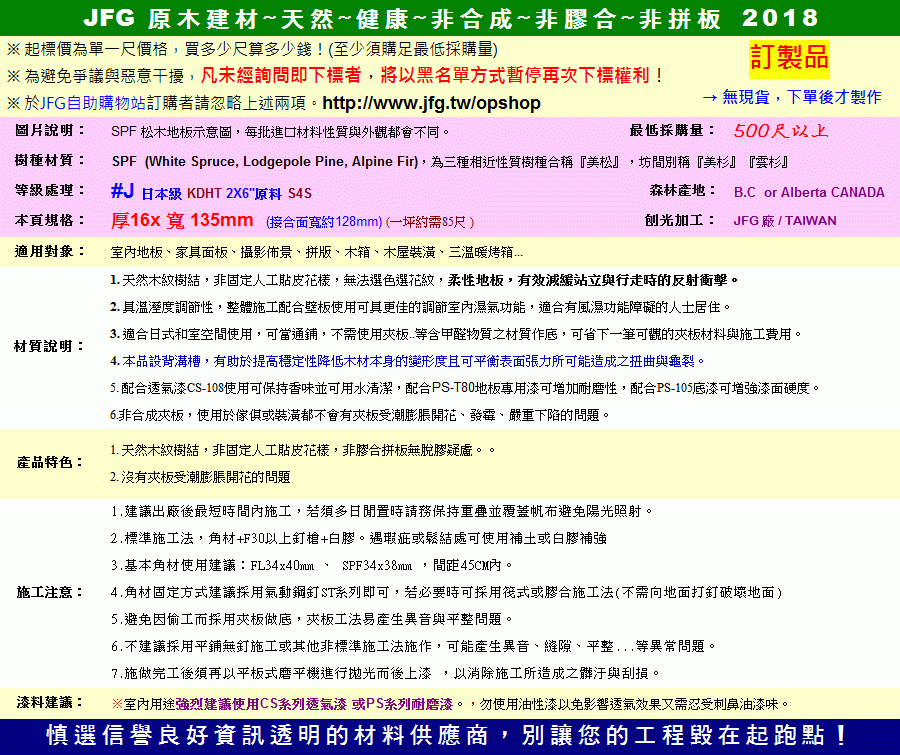Screen dimensions: 900x755
Task: Click the text KDHT 2X6"原料 S4S
Action: [x=249, y=193]
